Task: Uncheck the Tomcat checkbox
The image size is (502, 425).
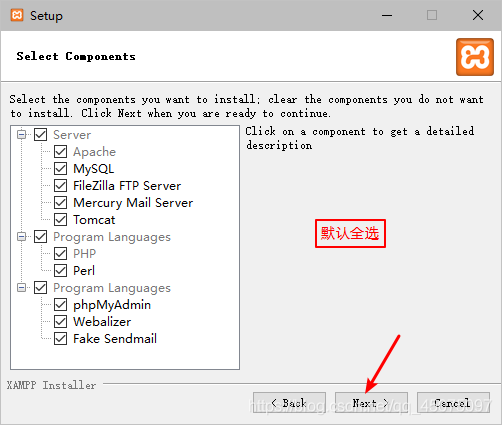Action: pos(60,220)
